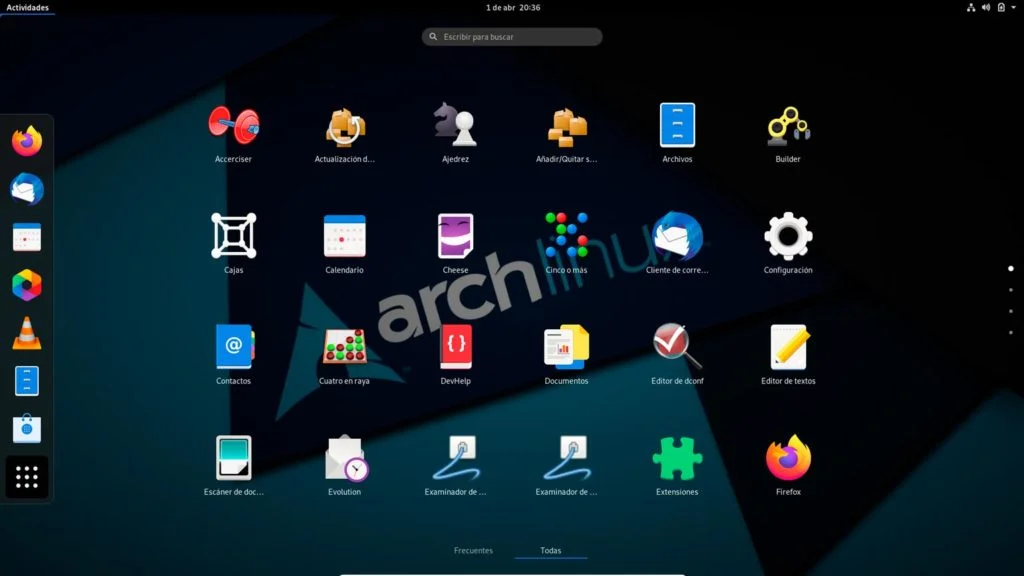This screenshot has height=576, width=1024.
Task: Open system menu dropdown arrow
Action: (1014, 8)
